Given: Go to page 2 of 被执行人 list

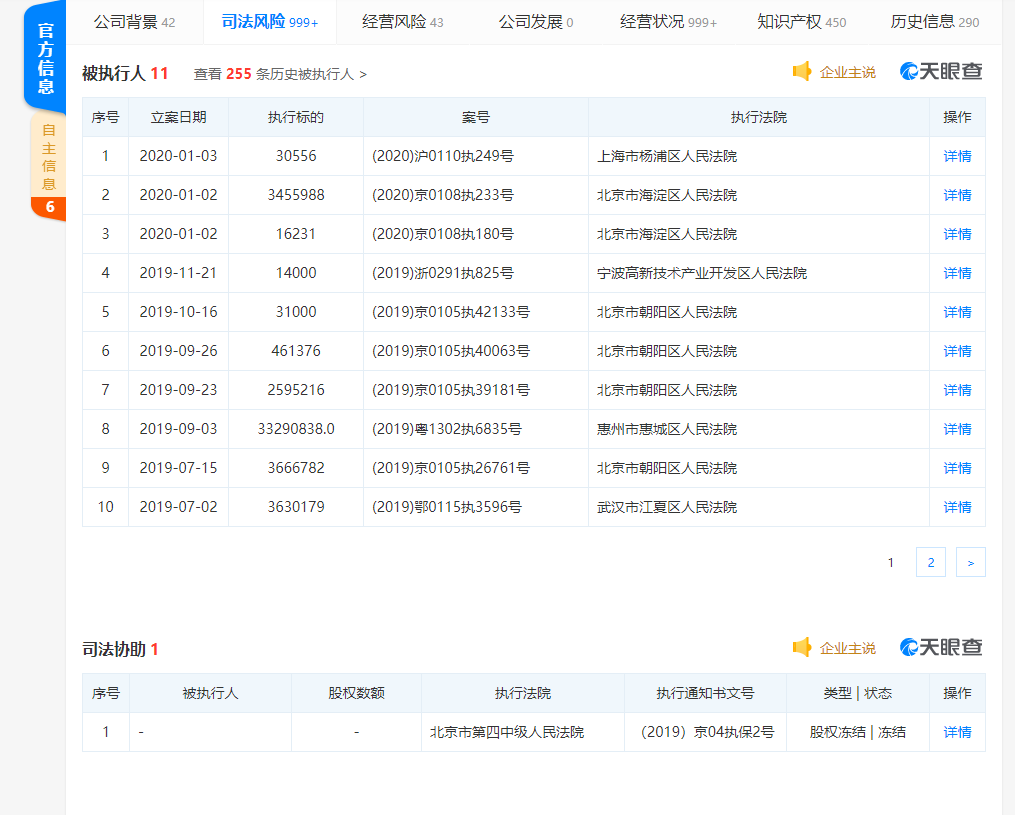Looking at the screenshot, I should (x=930, y=562).
